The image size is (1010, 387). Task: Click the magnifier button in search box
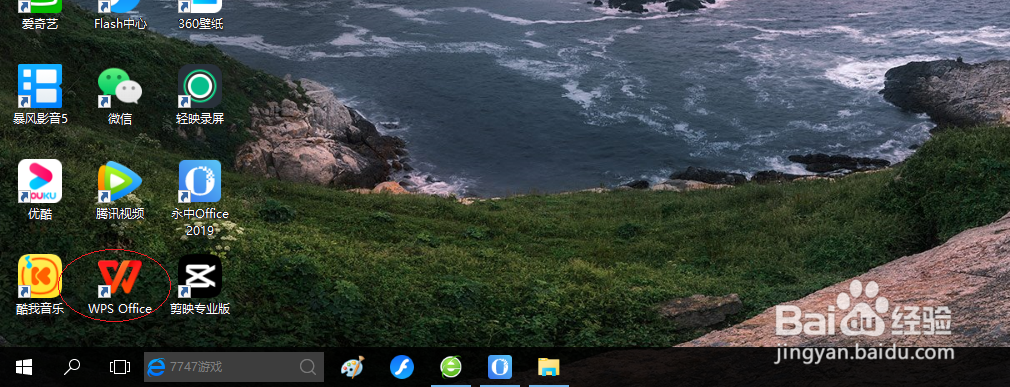point(309,367)
